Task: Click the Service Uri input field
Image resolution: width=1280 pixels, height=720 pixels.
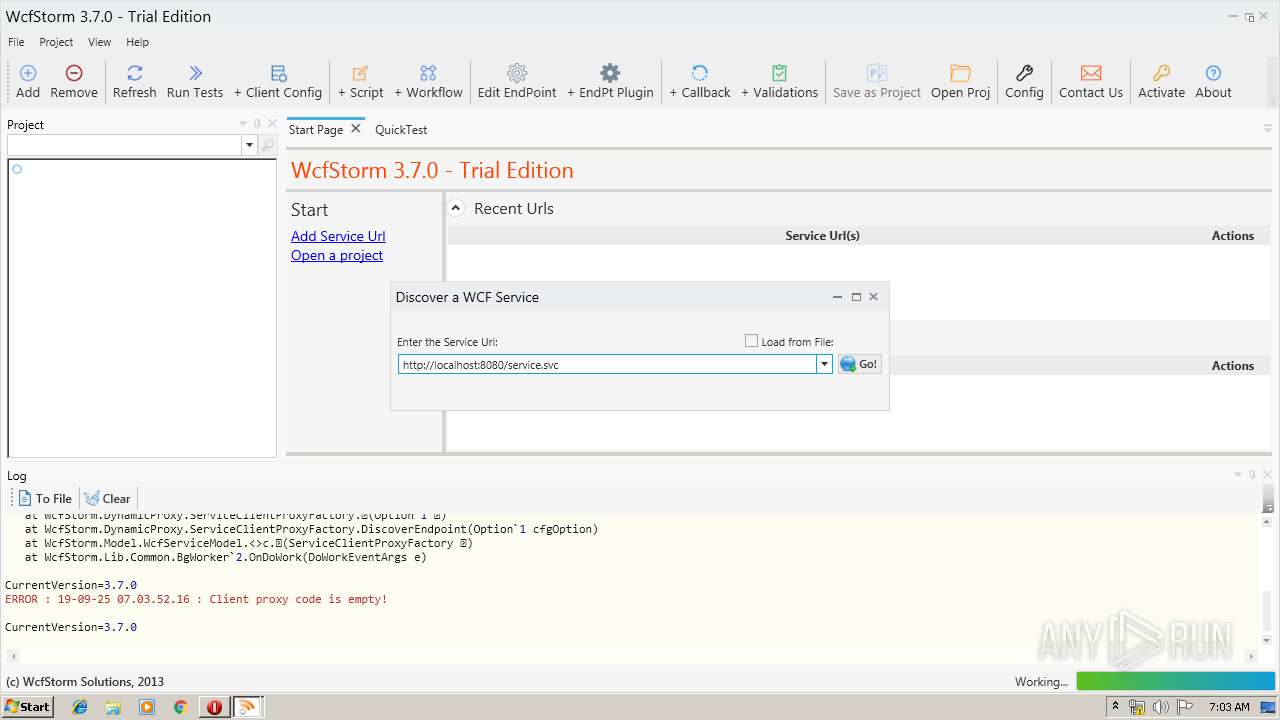Action: click(608, 365)
